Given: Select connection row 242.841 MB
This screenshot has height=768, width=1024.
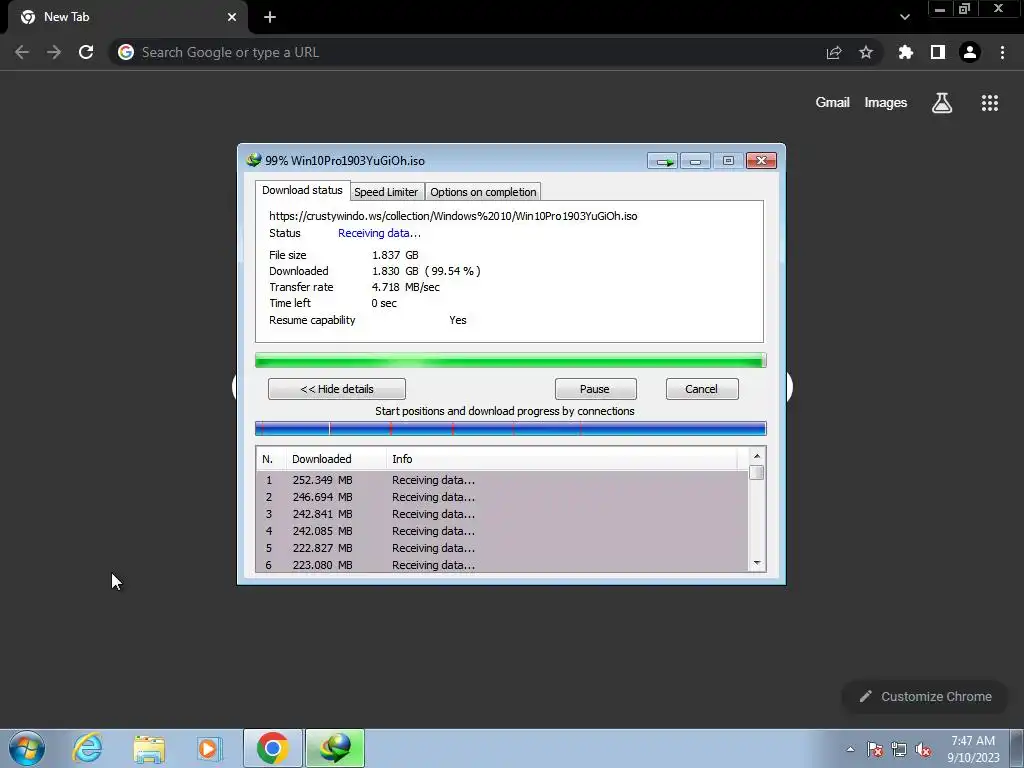Looking at the screenshot, I should pos(502,514).
